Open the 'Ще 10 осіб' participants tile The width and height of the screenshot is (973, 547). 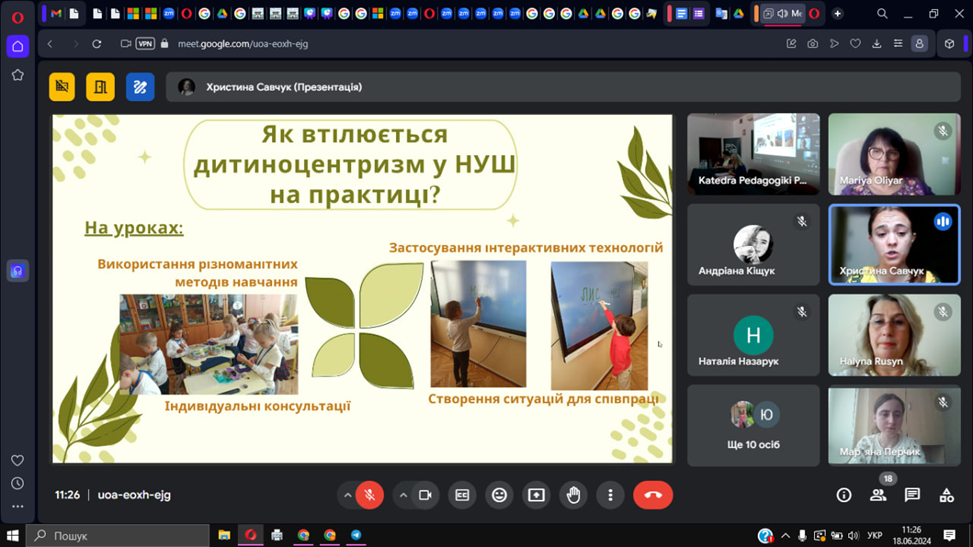(753, 425)
